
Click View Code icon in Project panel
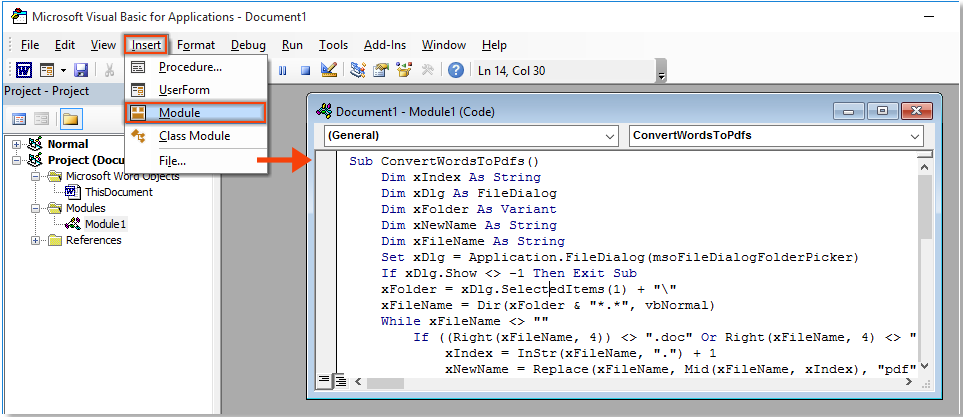(x=19, y=119)
